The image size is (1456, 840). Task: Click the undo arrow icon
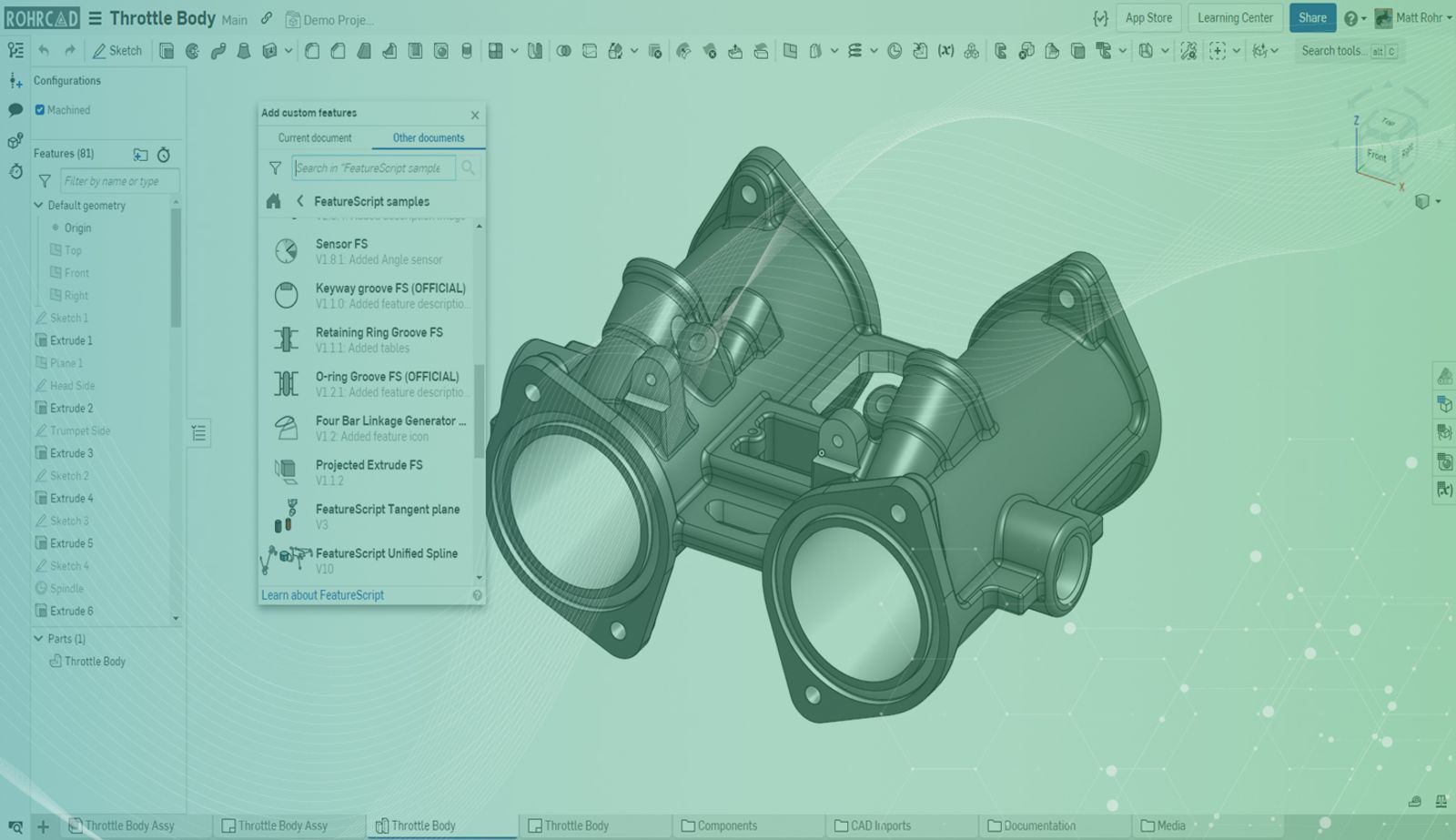[44, 51]
